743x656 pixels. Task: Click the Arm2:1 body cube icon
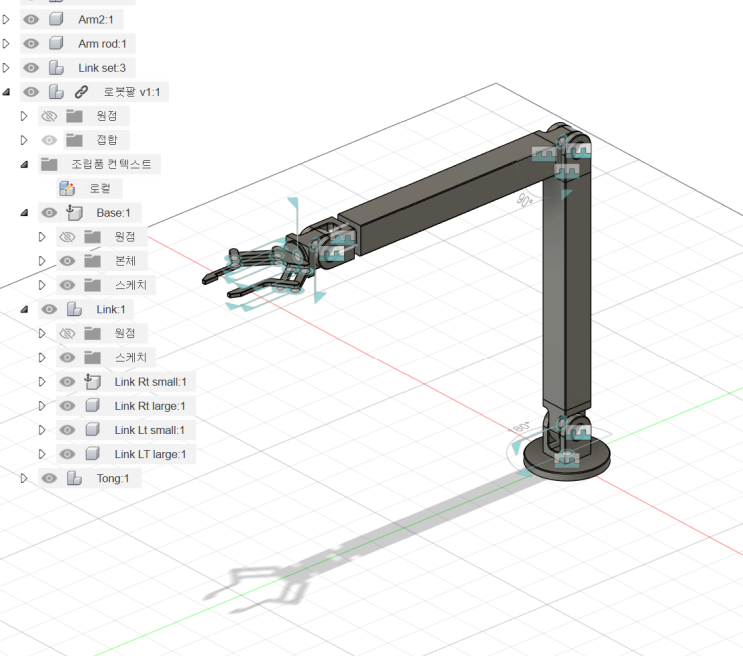tap(56, 19)
